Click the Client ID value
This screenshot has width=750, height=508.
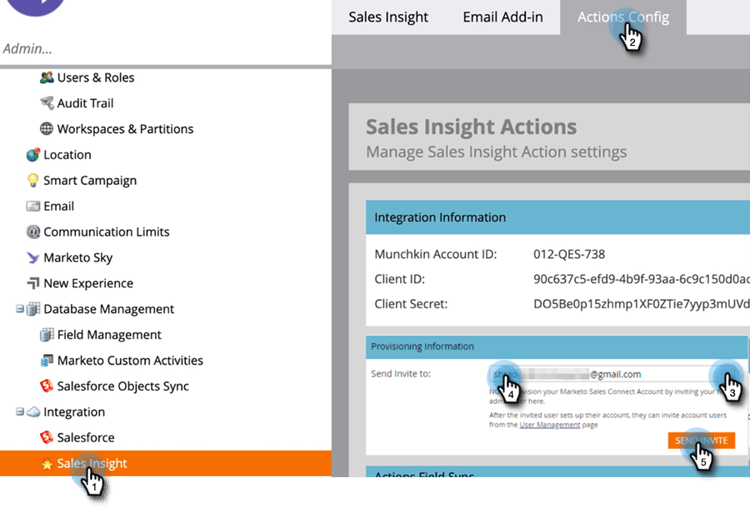641,279
